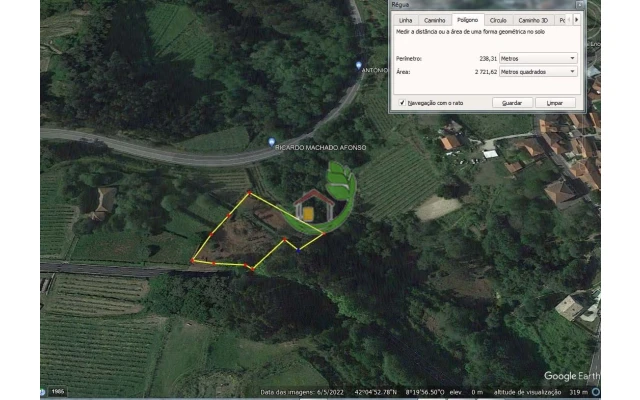Image resolution: width=640 pixels, height=400 pixels.
Task: Click the ANTONIO placemark pin icon
Action: coord(358,66)
